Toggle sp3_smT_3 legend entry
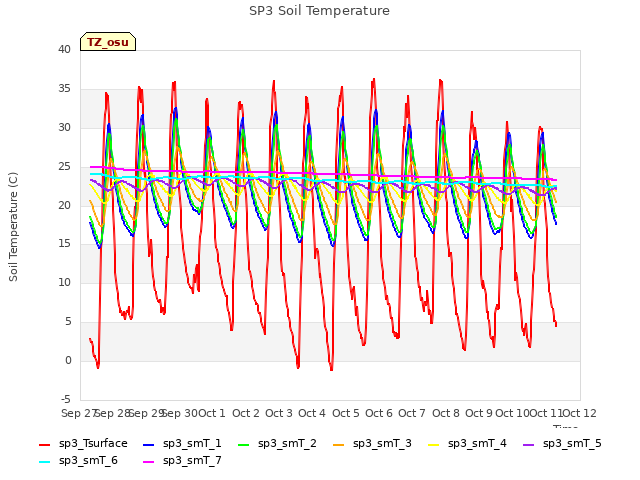Screen dimensions: 640x480 372,444
